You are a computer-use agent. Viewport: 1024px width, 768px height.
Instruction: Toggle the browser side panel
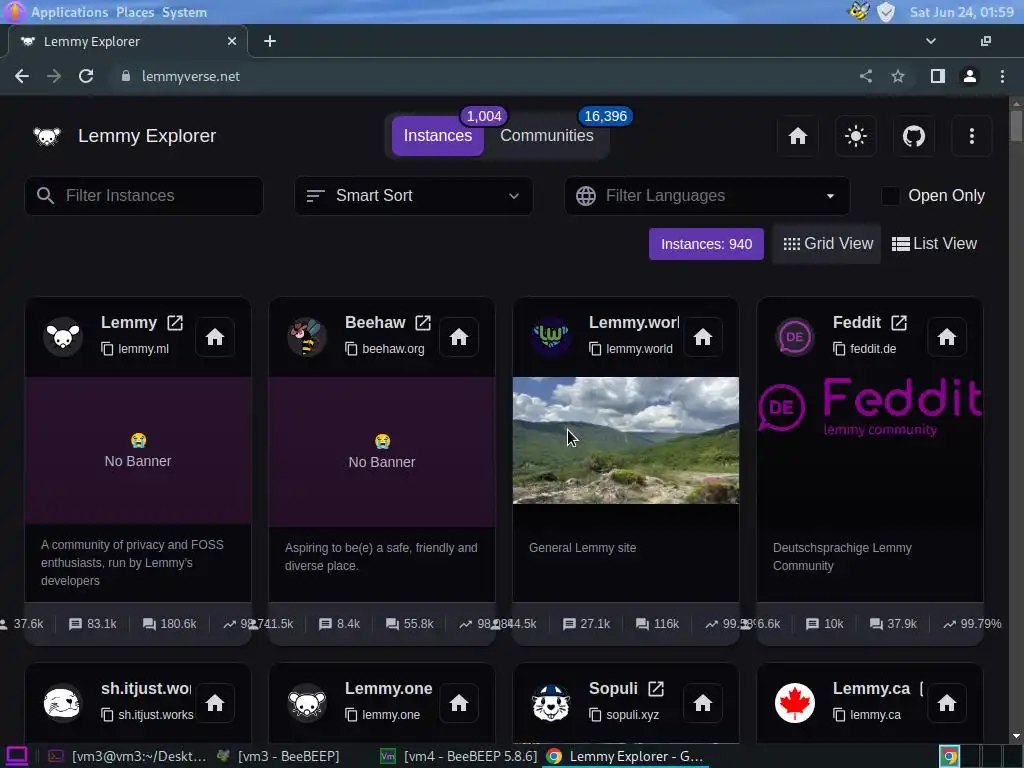point(938,76)
